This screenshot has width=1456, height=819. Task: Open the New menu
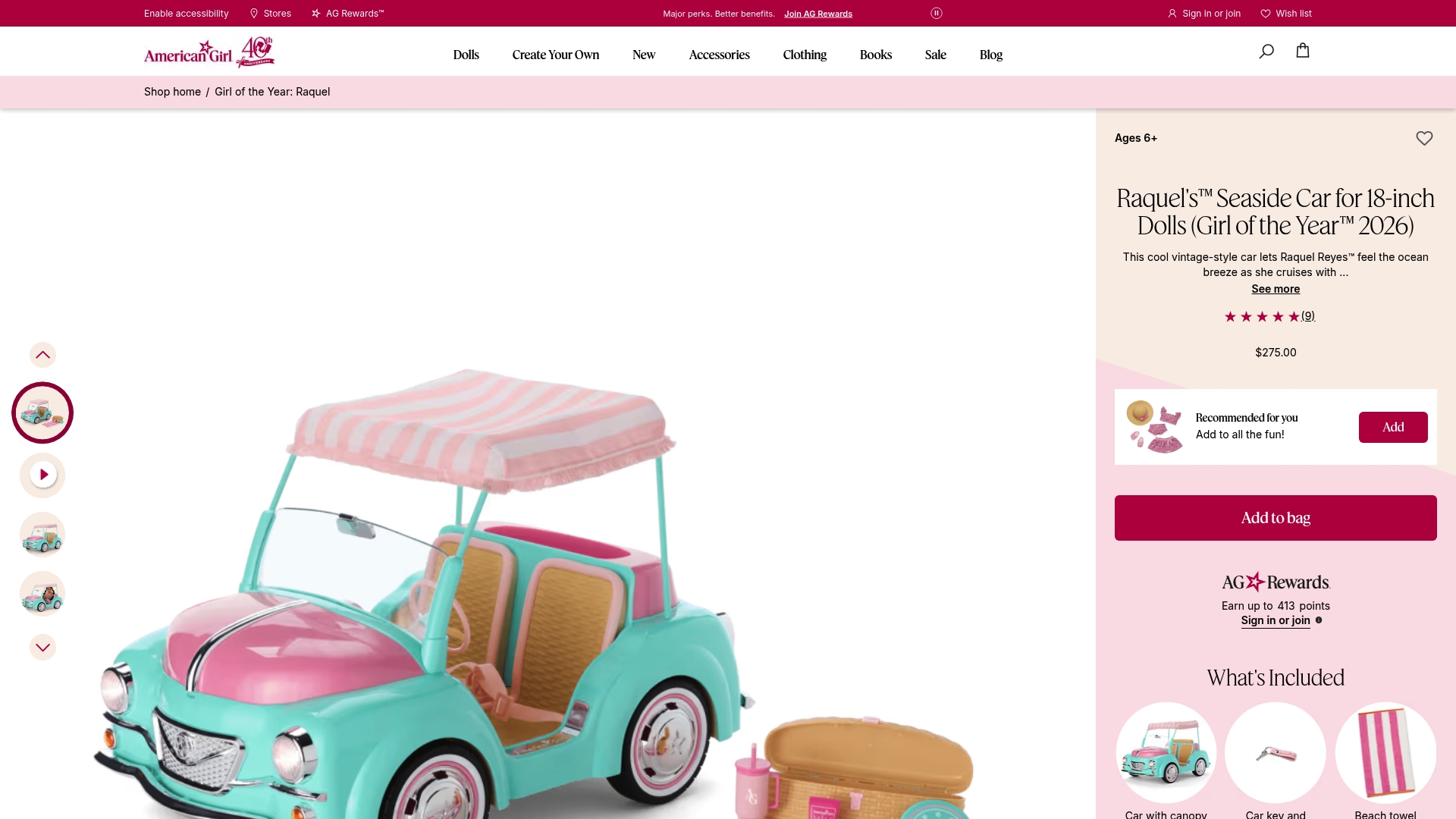(x=644, y=55)
